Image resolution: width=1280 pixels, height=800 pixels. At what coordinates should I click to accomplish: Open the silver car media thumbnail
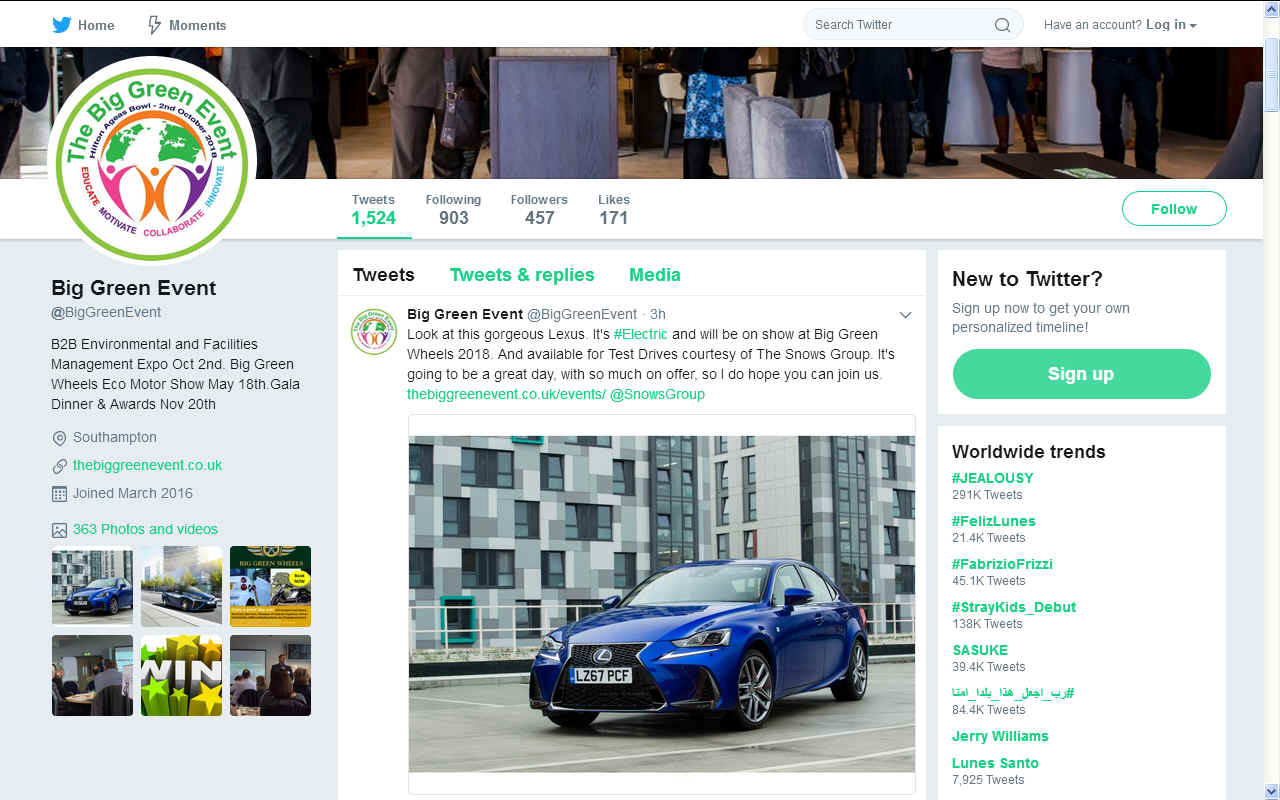(181, 586)
